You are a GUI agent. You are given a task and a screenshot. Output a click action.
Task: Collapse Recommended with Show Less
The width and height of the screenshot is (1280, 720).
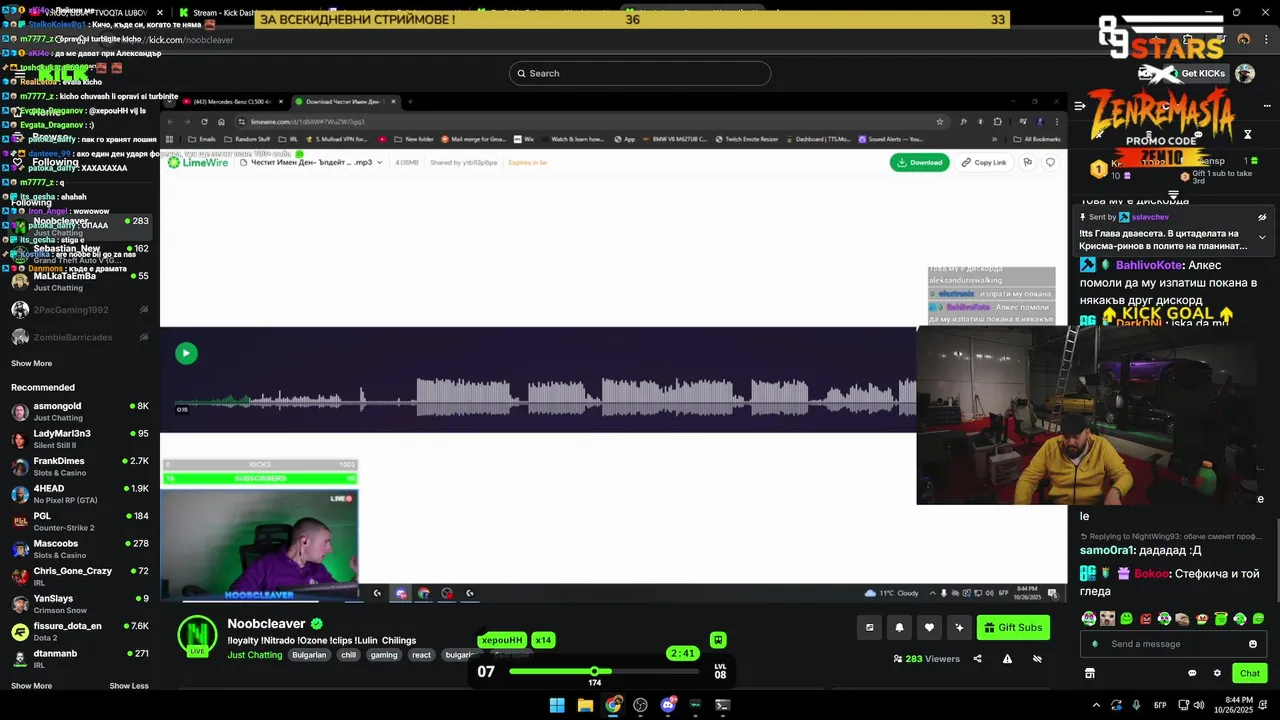tap(129, 686)
